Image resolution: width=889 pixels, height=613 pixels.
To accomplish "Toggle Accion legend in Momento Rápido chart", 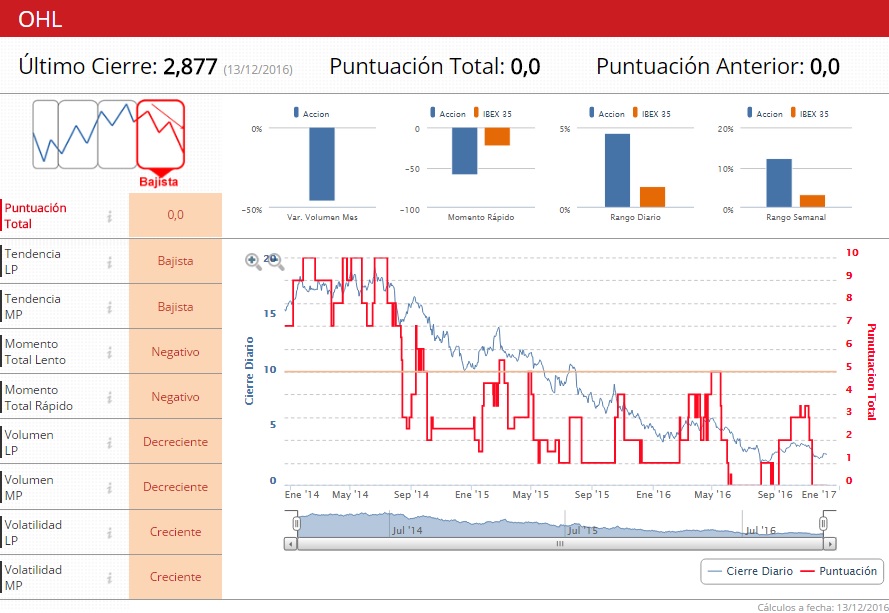I will [448, 113].
